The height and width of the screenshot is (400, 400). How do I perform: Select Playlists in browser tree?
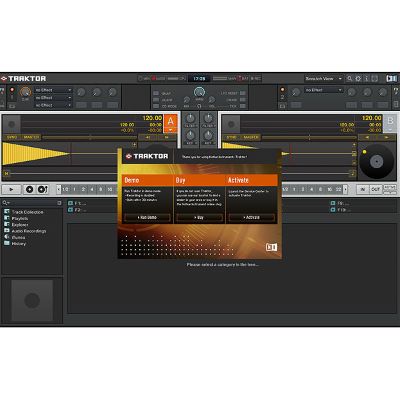point(20,218)
